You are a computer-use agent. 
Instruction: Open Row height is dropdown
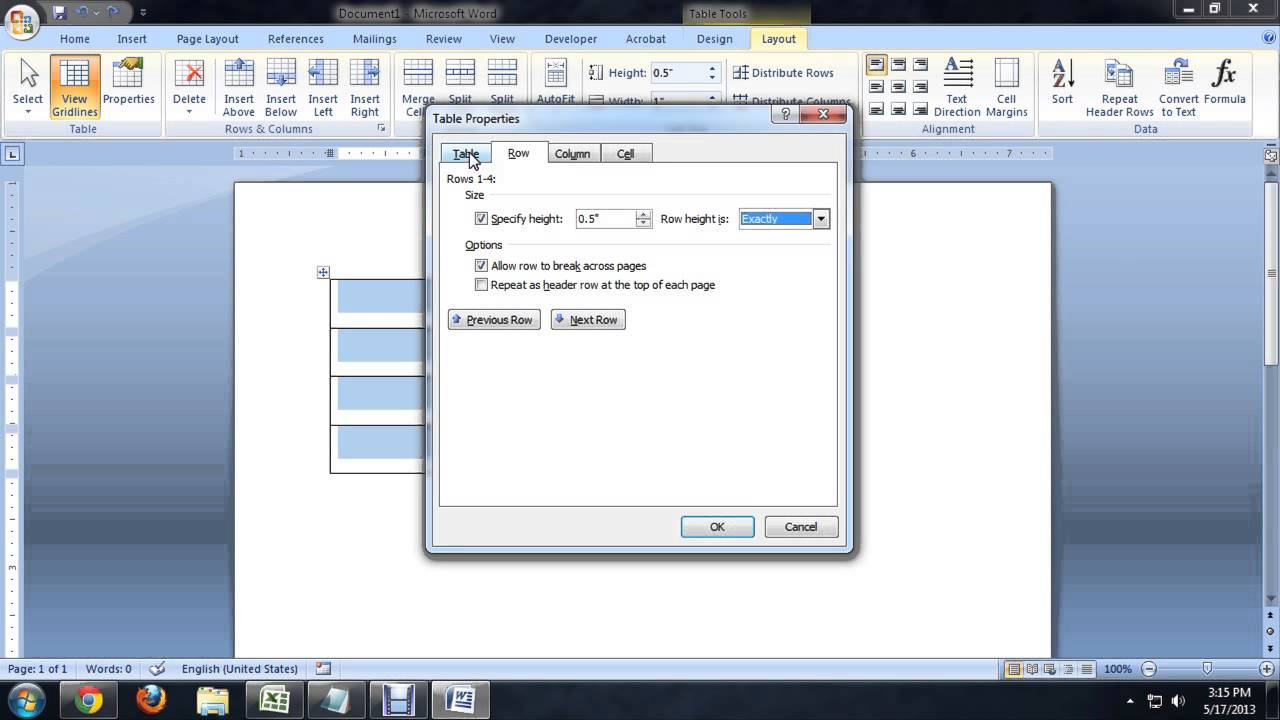[821, 219]
